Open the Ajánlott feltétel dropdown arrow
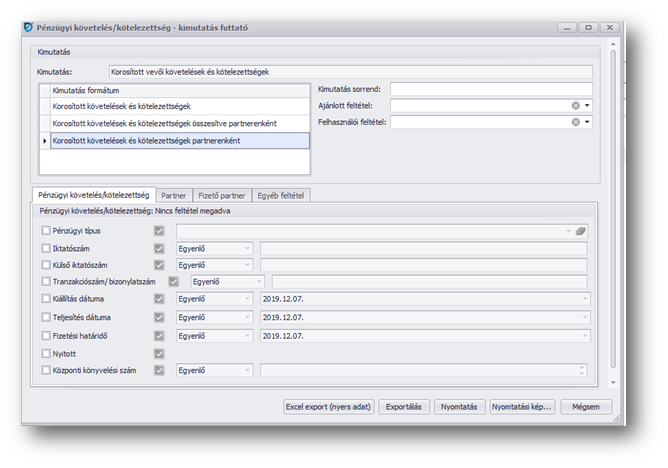 pyautogui.click(x=588, y=105)
